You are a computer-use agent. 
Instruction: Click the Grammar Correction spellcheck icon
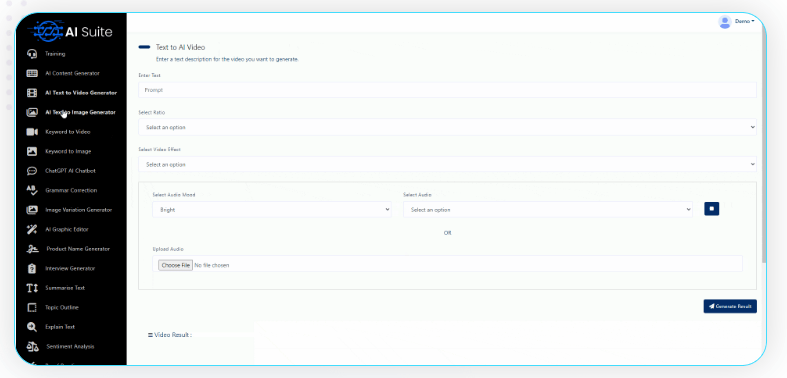tap(32, 190)
